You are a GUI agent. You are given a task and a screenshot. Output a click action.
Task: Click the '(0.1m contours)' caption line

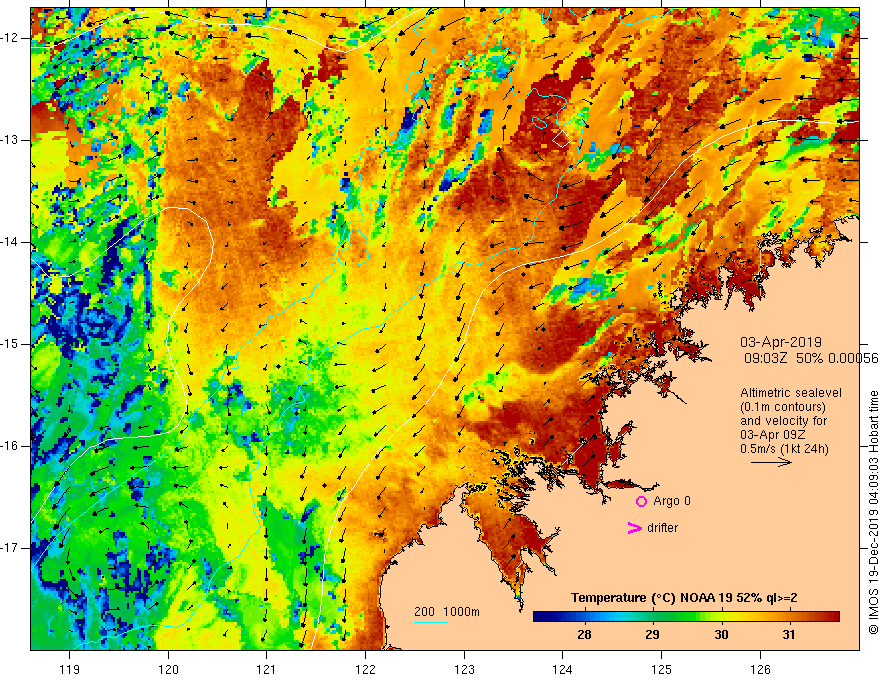click(783, 407)
